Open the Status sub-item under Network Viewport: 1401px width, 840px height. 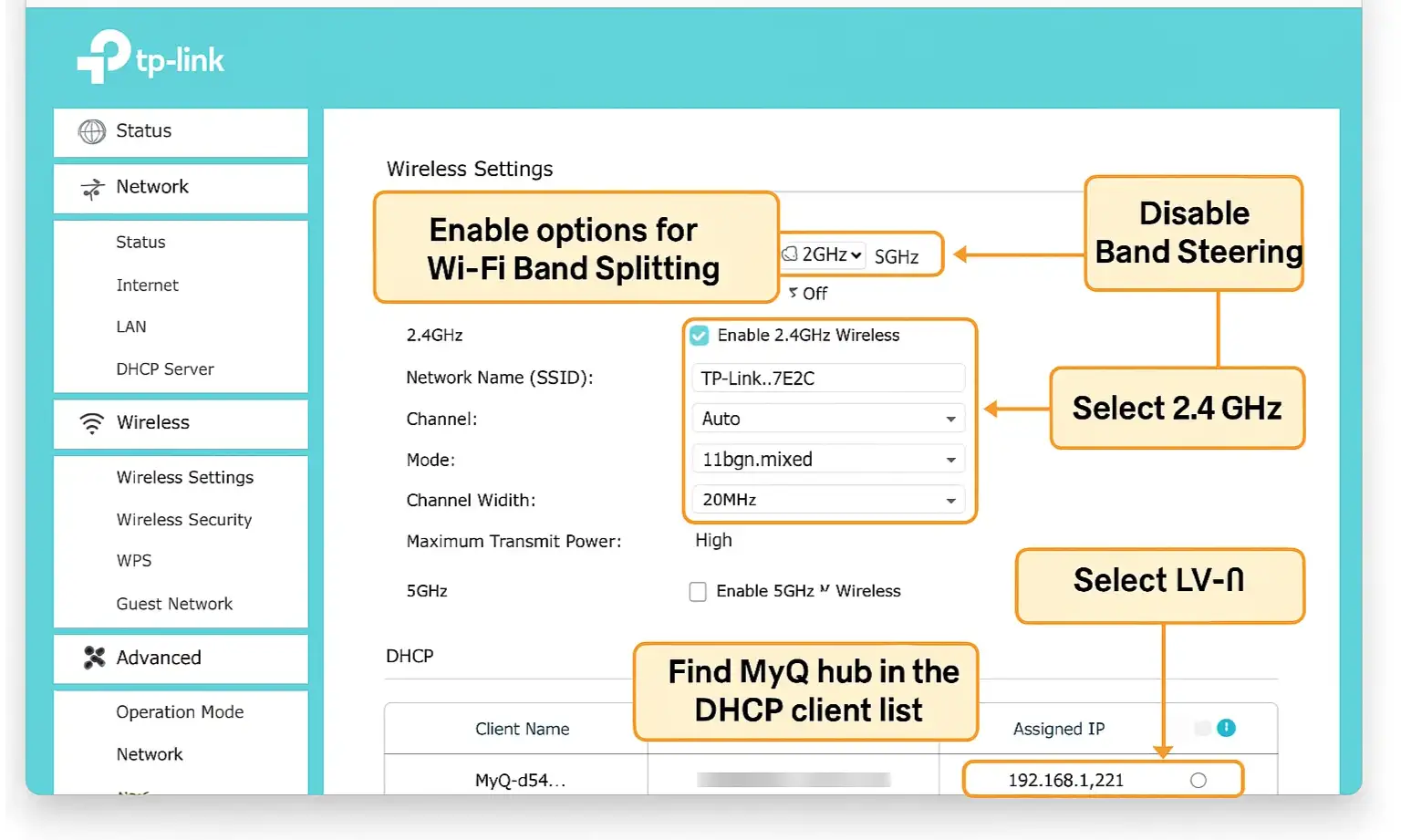click(140, 242)
